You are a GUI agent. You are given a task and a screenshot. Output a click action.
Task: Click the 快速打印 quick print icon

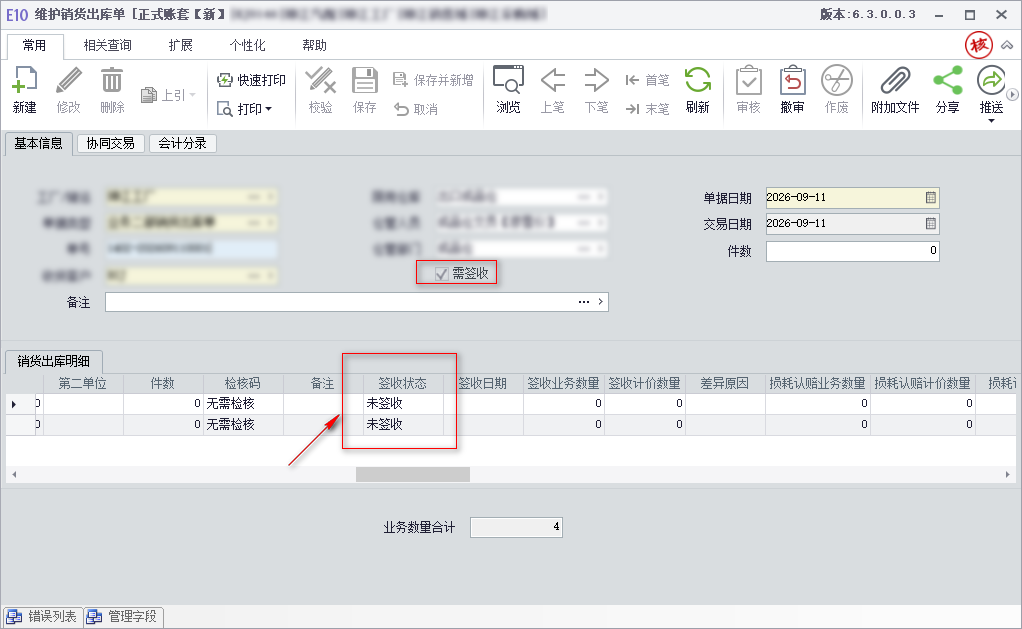pyautogui.click(x=225, y=80)
